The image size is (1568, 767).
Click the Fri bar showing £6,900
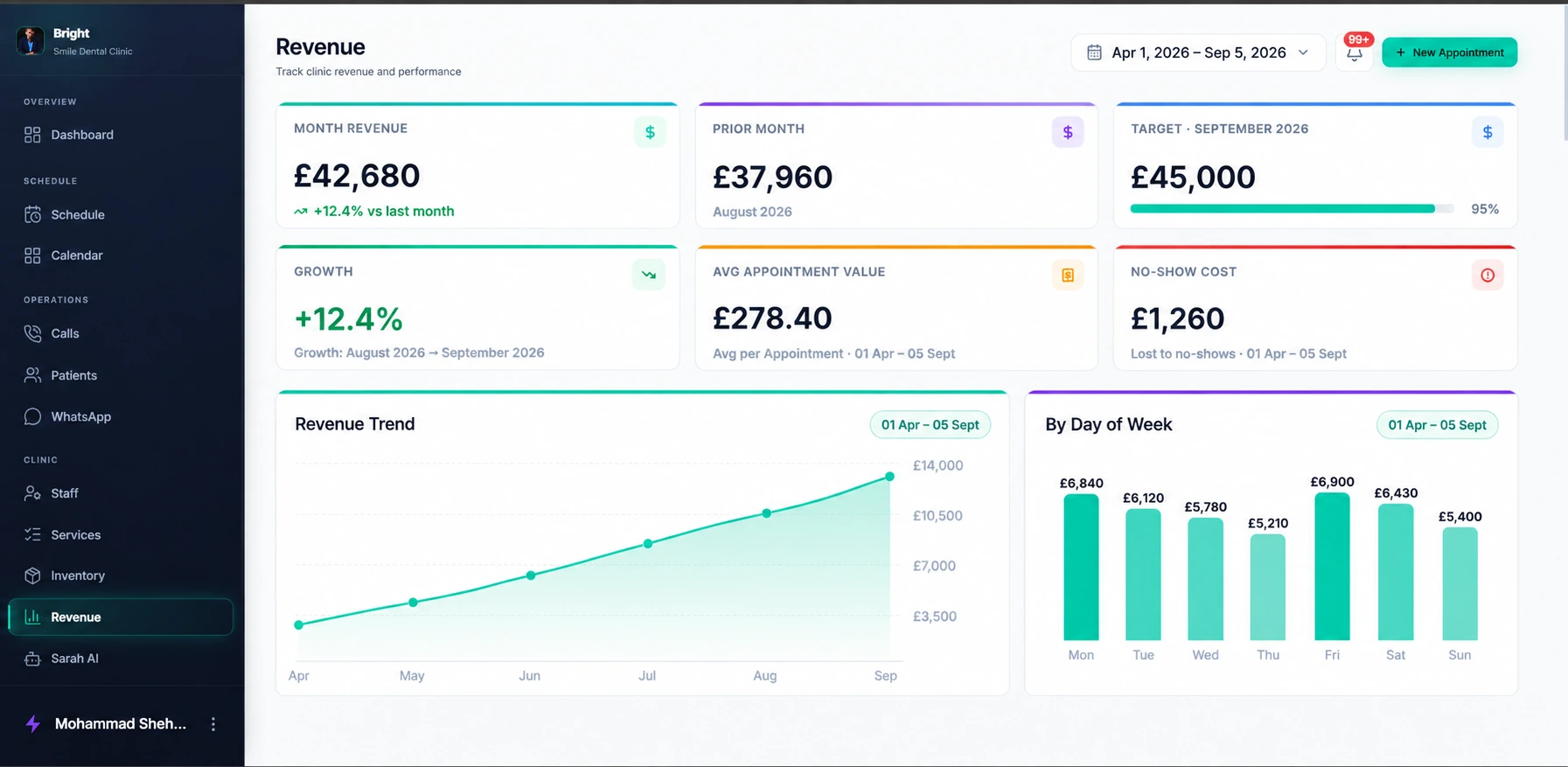[1332, 567]
